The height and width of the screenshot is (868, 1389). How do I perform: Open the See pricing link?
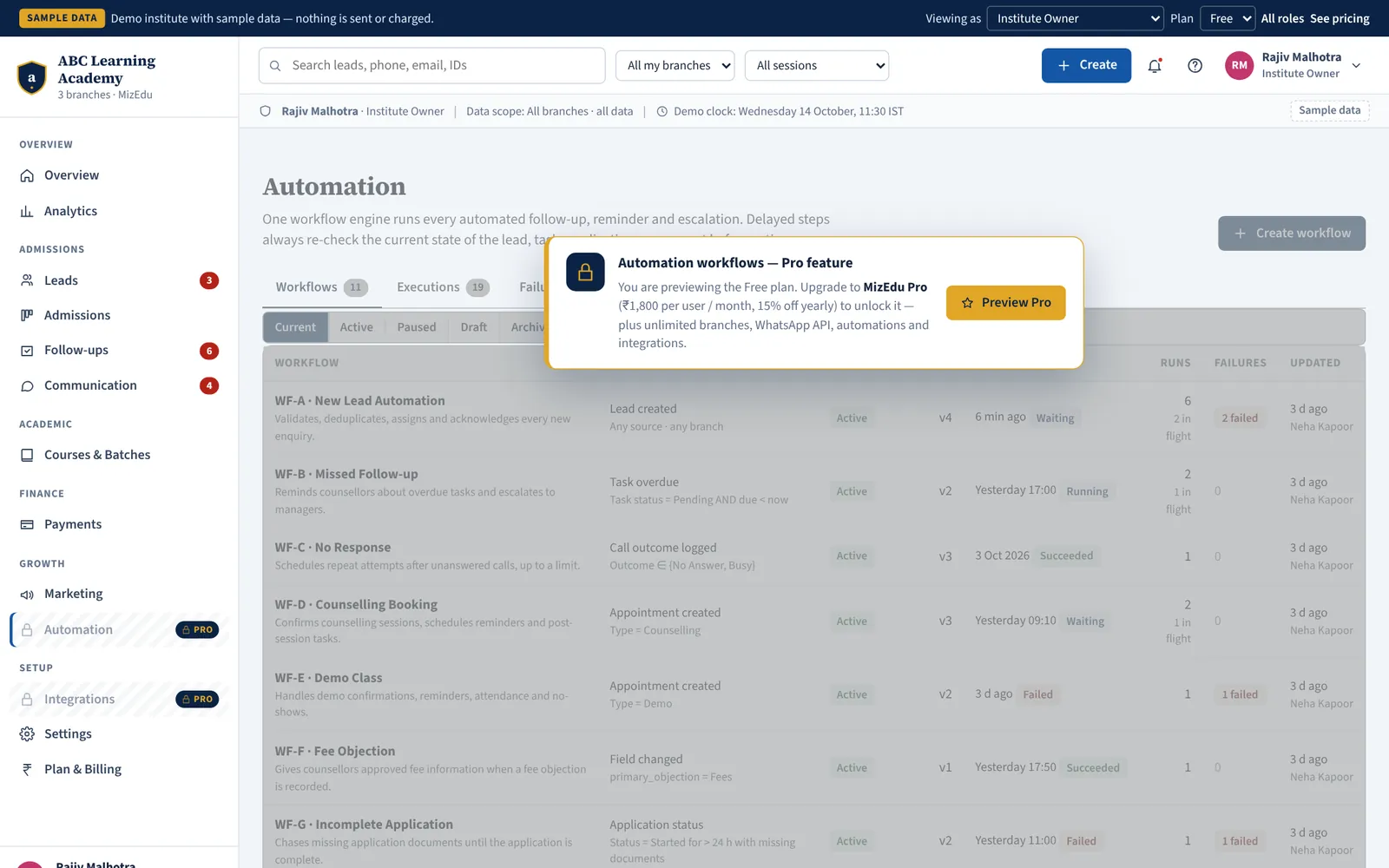(1340, 18)
